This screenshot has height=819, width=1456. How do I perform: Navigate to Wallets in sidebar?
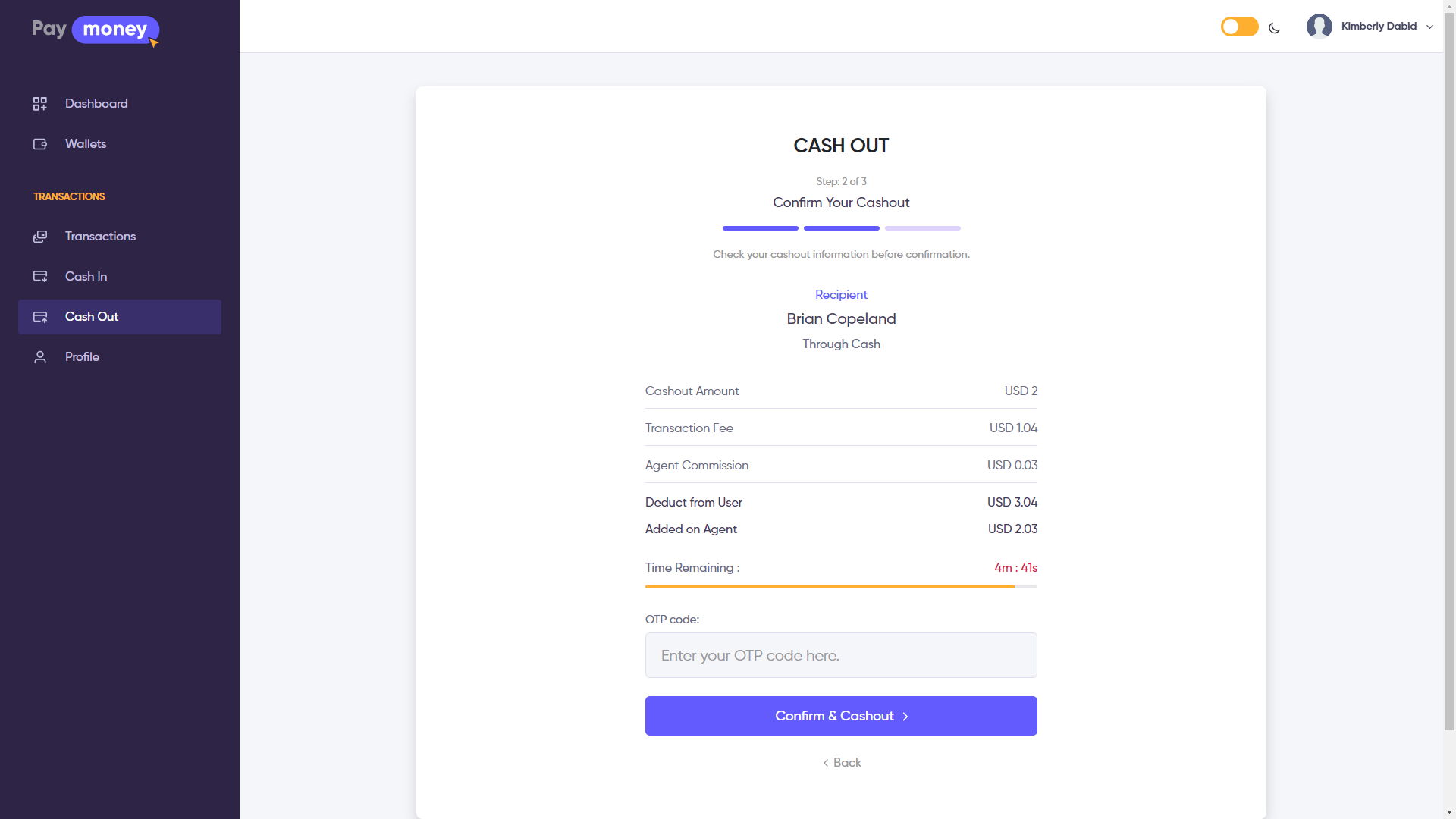pyautogui.click(x=85, y=143)
